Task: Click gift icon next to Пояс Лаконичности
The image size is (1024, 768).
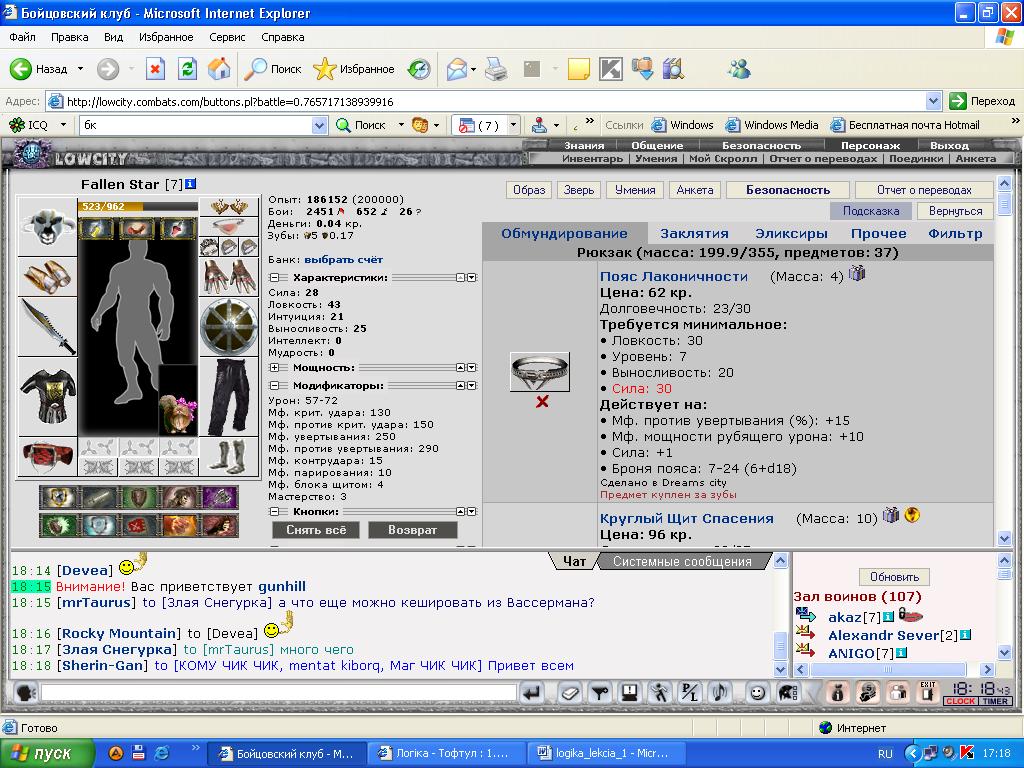Action: click(857, 274)
